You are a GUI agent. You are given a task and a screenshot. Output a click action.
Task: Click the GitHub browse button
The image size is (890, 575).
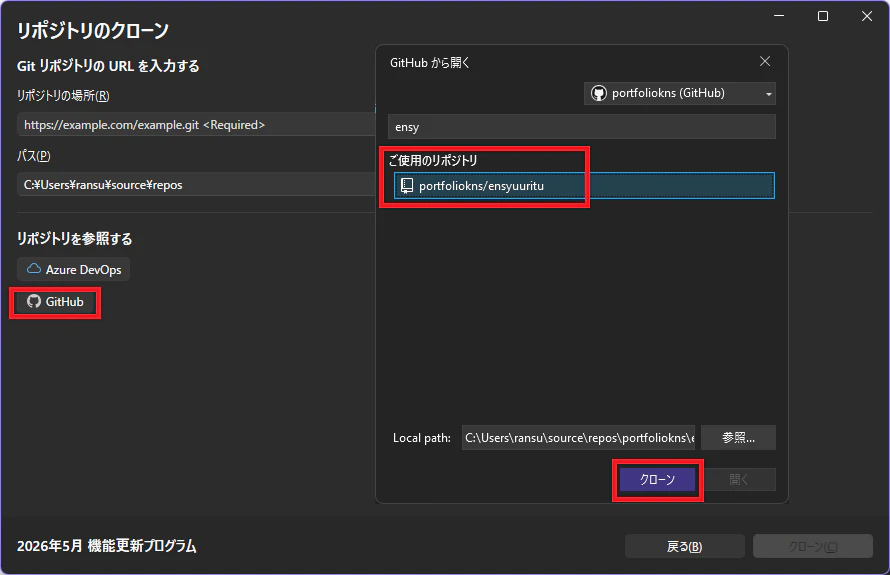56,302
